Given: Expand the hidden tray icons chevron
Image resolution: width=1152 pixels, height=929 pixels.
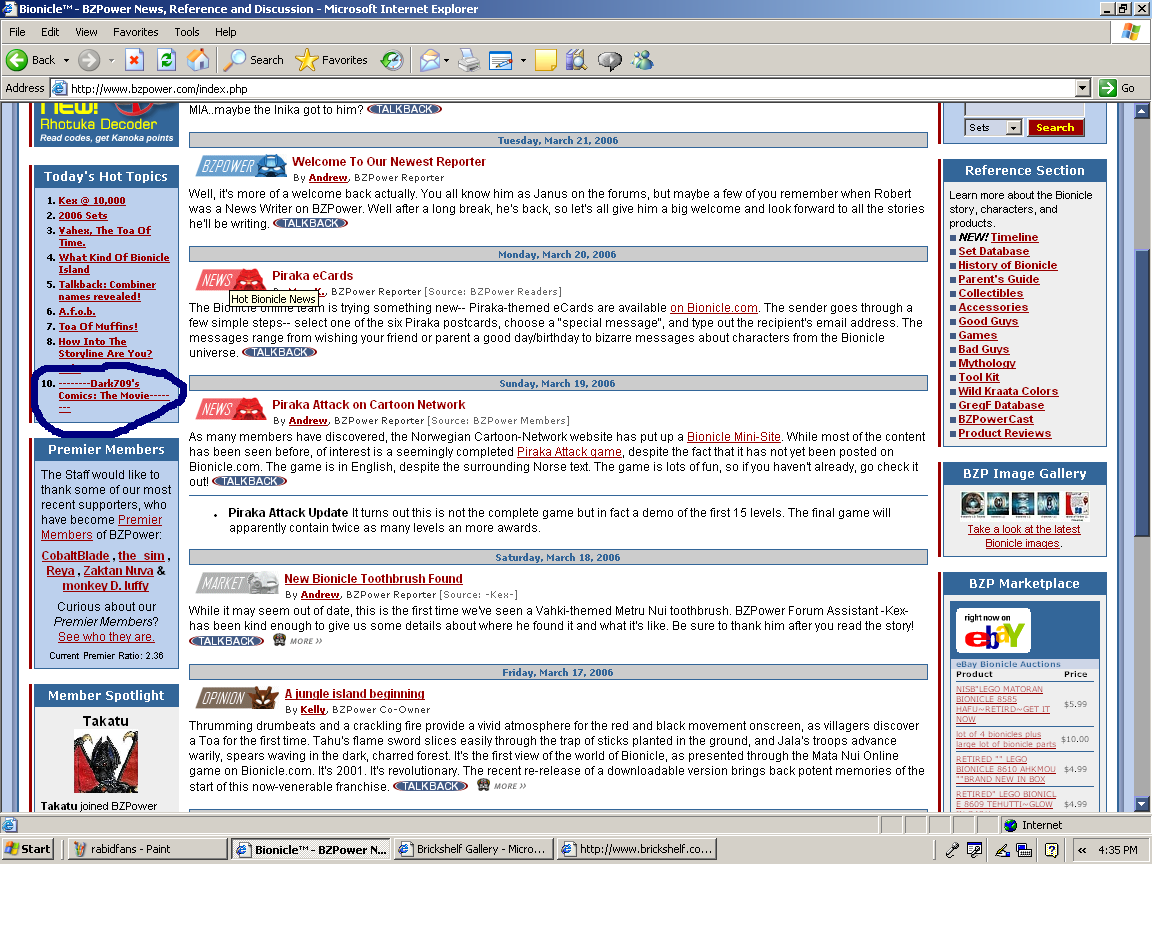Looking at the screenshot, I should coord(1081,850).
